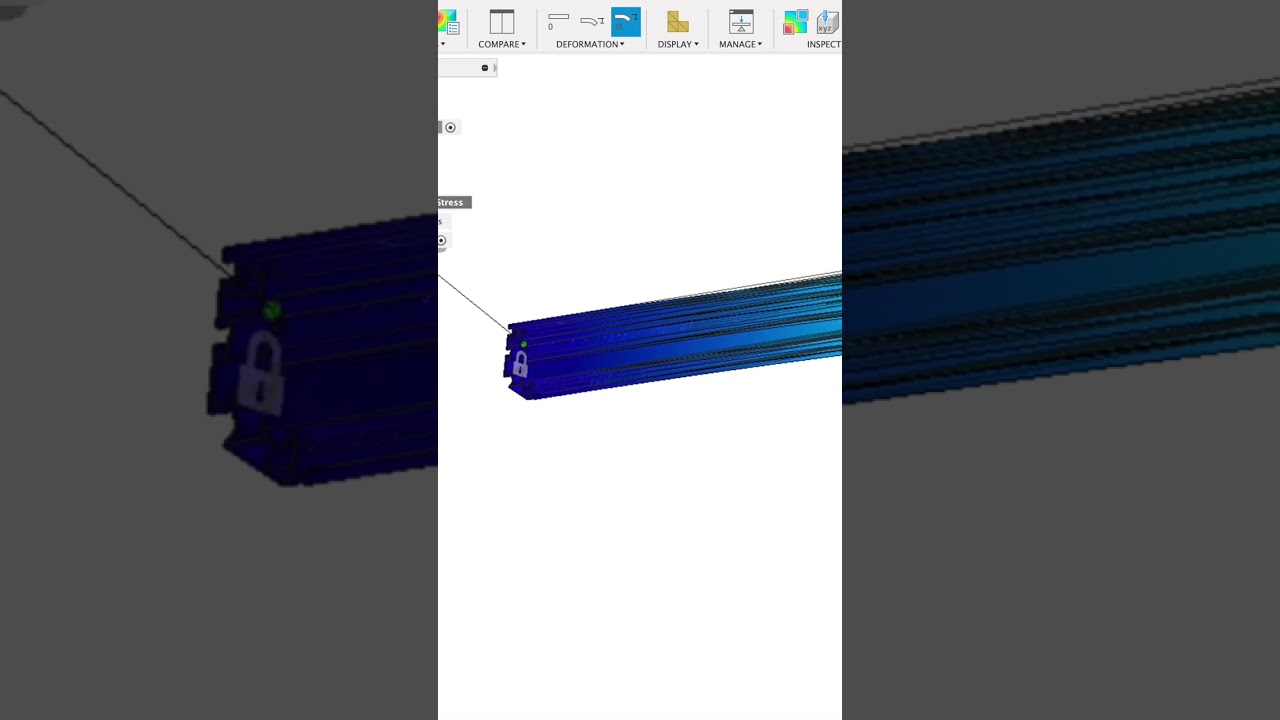The image size is (1280, 720).
Task: Toggle the radio button below Stress label
Action: pyautogui.click(x=441, y=240)
